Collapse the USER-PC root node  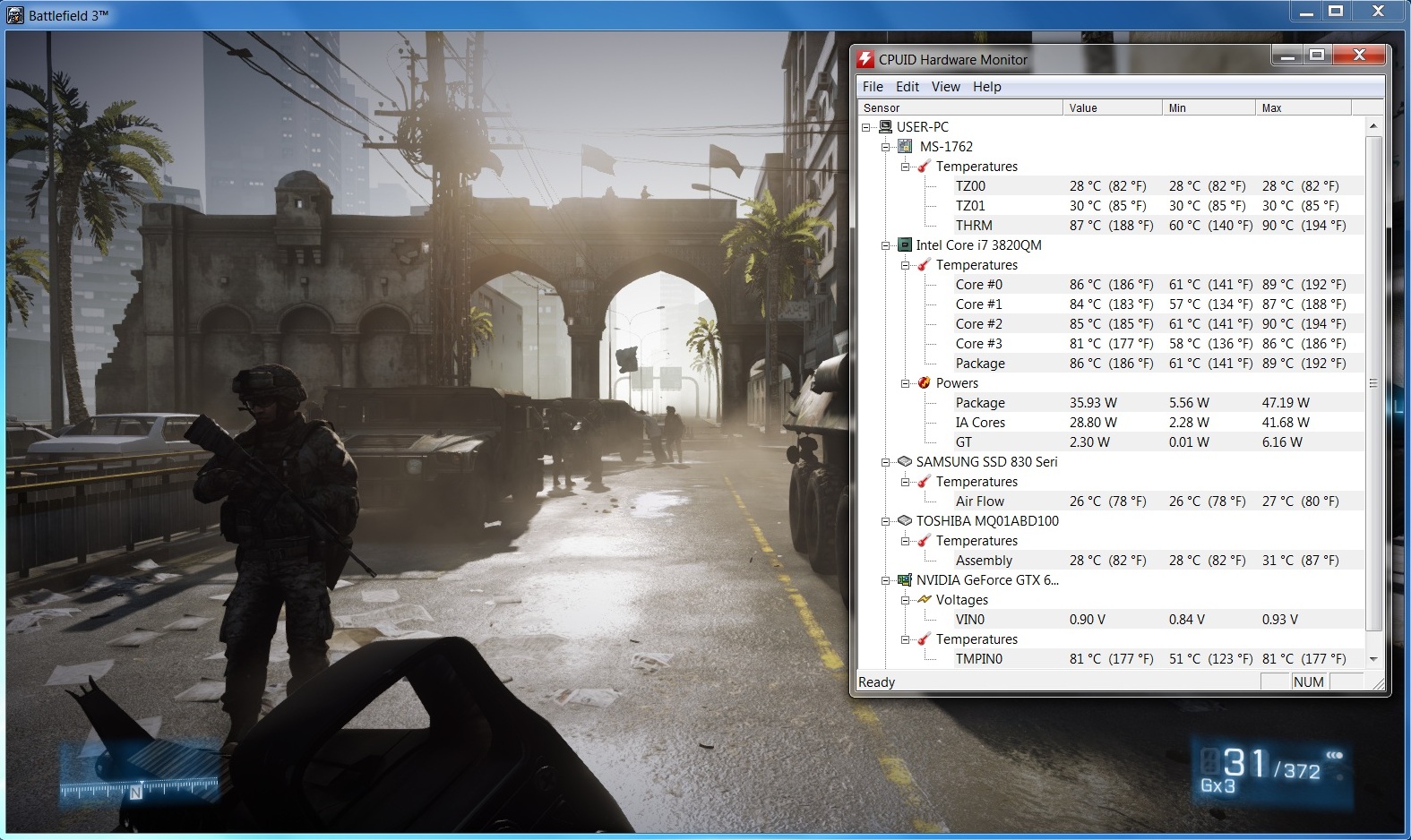pos(866,127)
